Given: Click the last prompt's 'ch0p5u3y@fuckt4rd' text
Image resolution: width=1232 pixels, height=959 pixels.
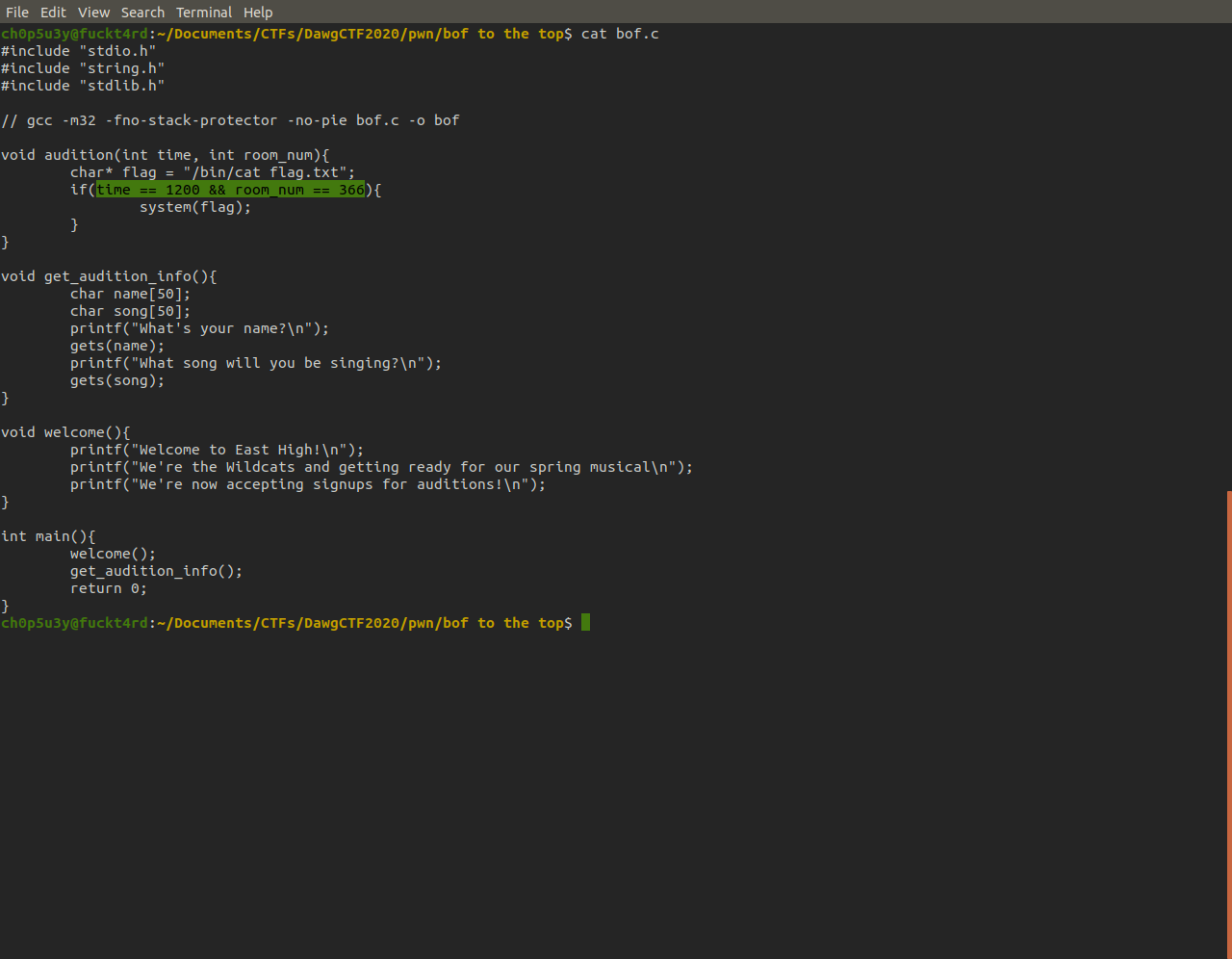Looking at the screenshot, I should click(x=75, y=623).
